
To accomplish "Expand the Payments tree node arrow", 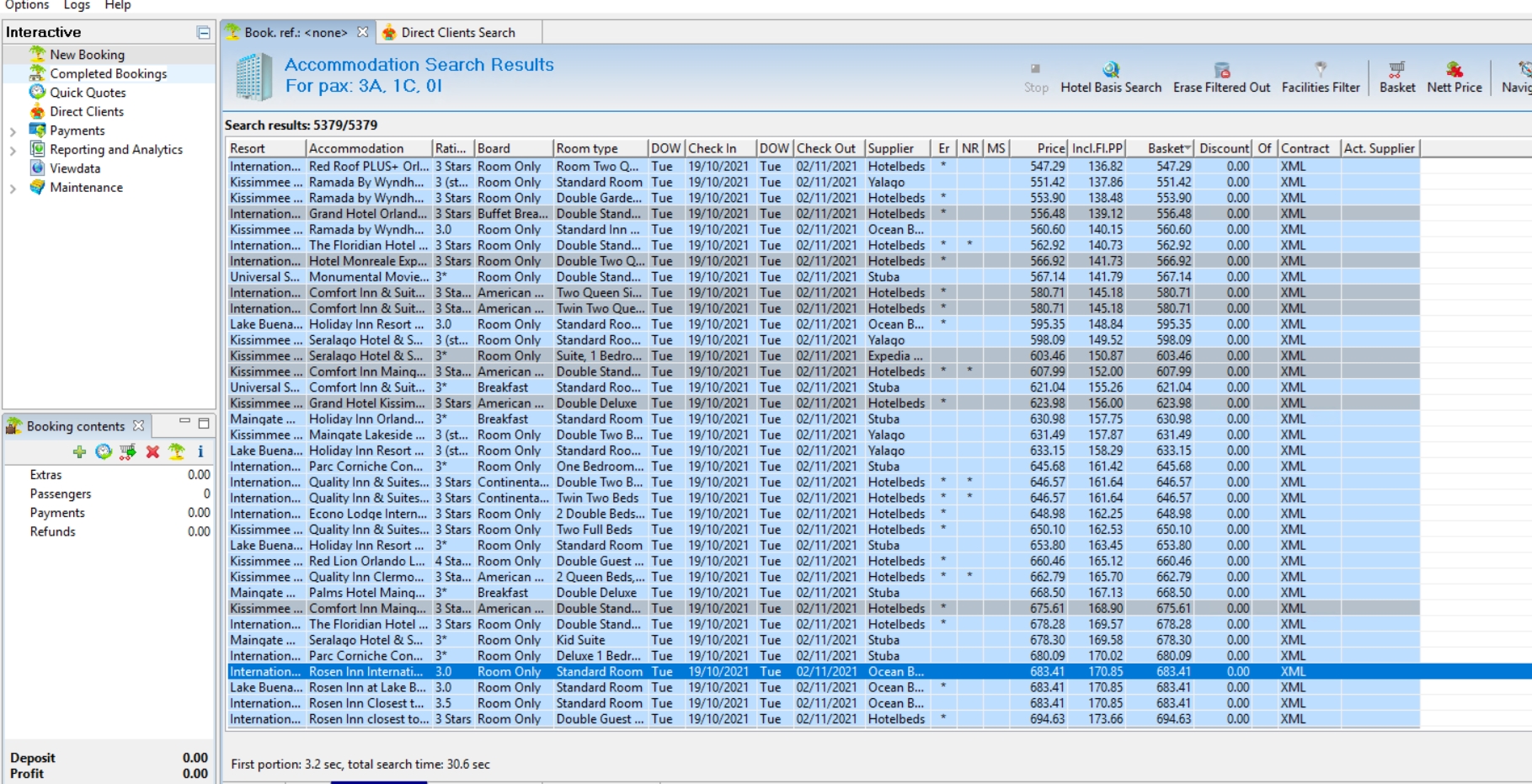I will point(13,131).
